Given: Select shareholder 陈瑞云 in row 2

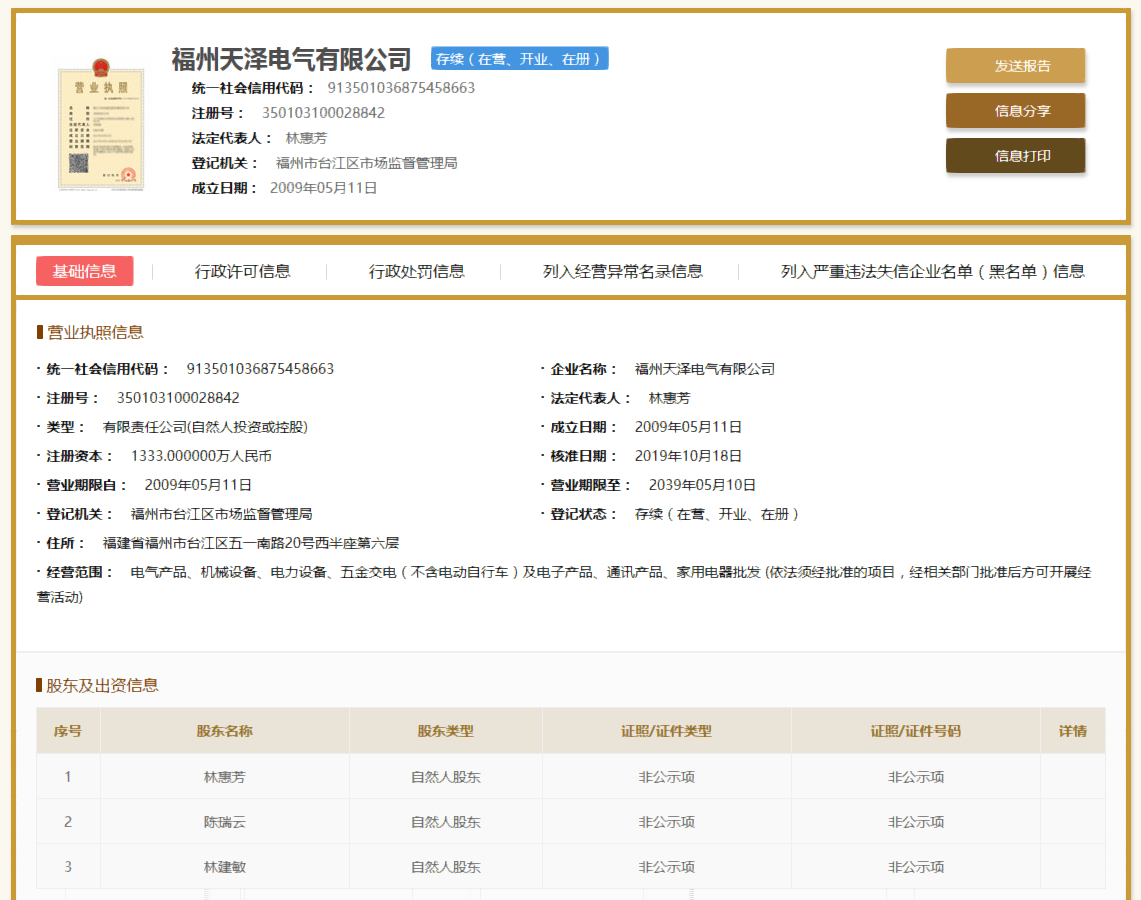Looking at the screenshot, I should coord(224,822).
